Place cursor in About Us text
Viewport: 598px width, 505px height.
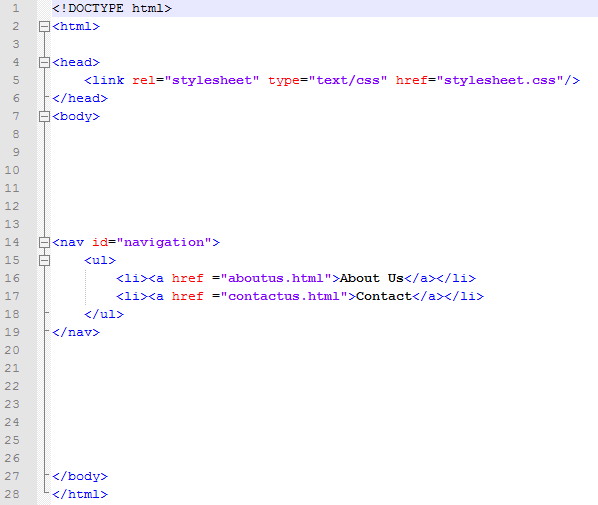point(372,278)
